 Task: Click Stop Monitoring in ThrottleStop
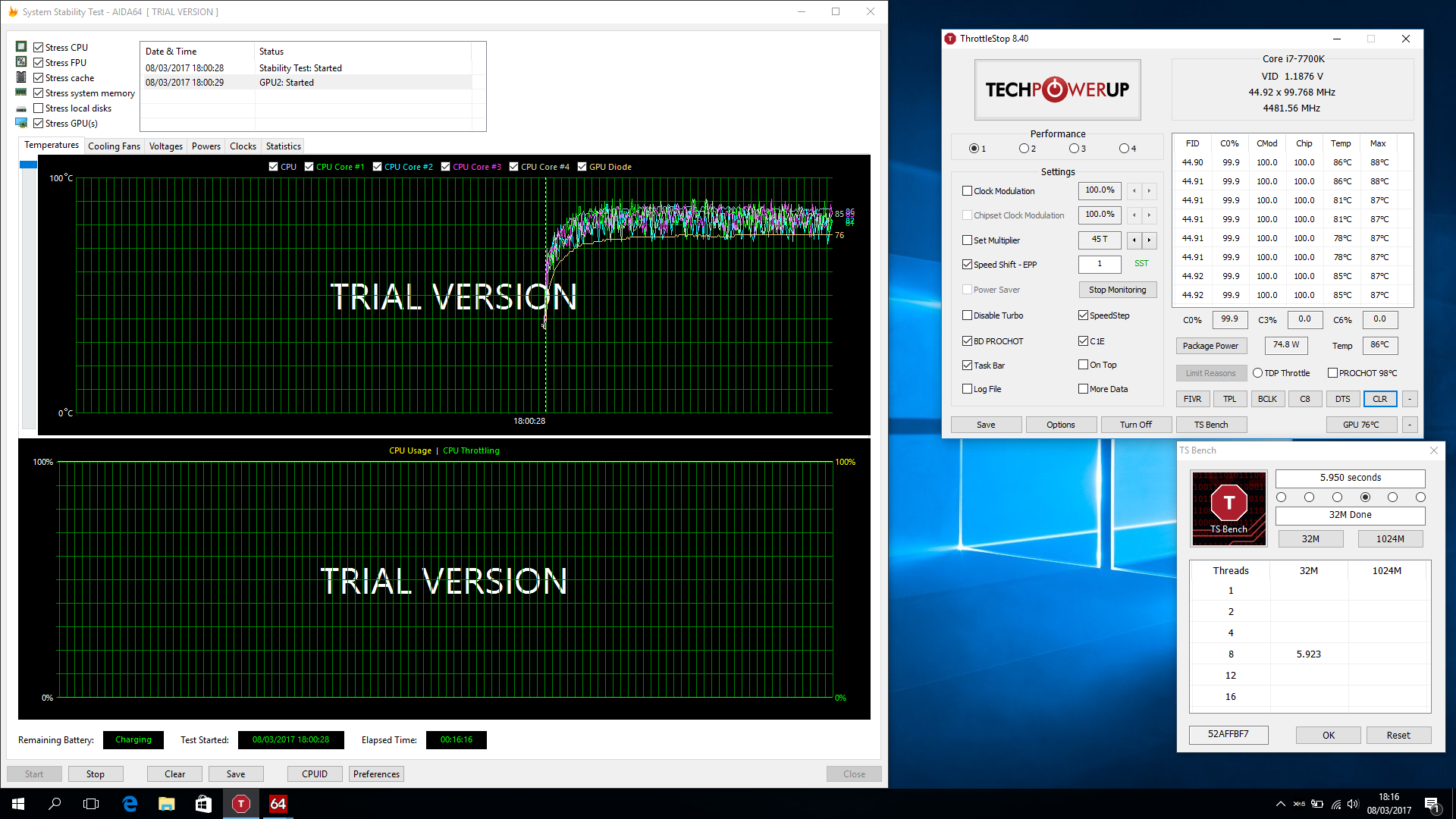coord(1118,290)
